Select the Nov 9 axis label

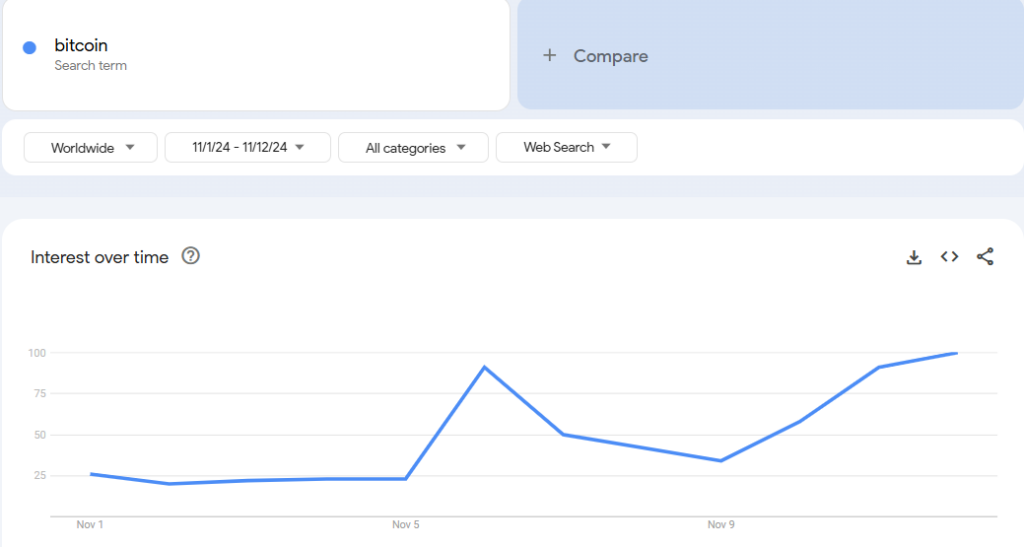click(x=721, y=525)
